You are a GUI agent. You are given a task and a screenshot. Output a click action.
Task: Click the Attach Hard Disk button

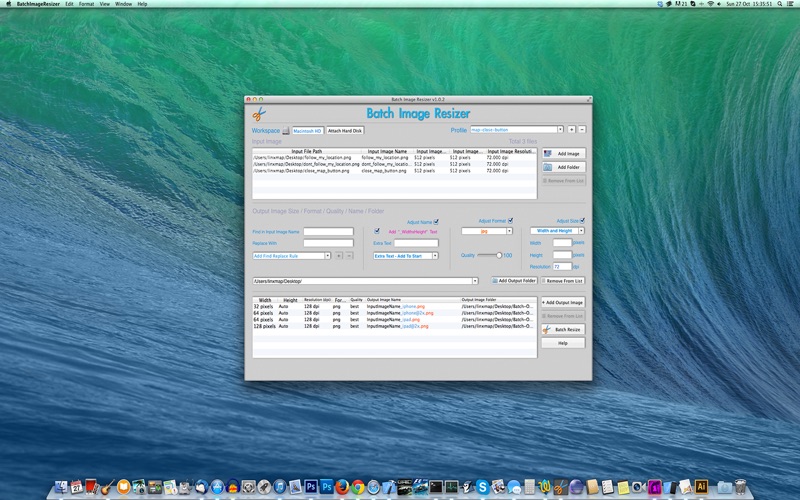coord(345,131)
